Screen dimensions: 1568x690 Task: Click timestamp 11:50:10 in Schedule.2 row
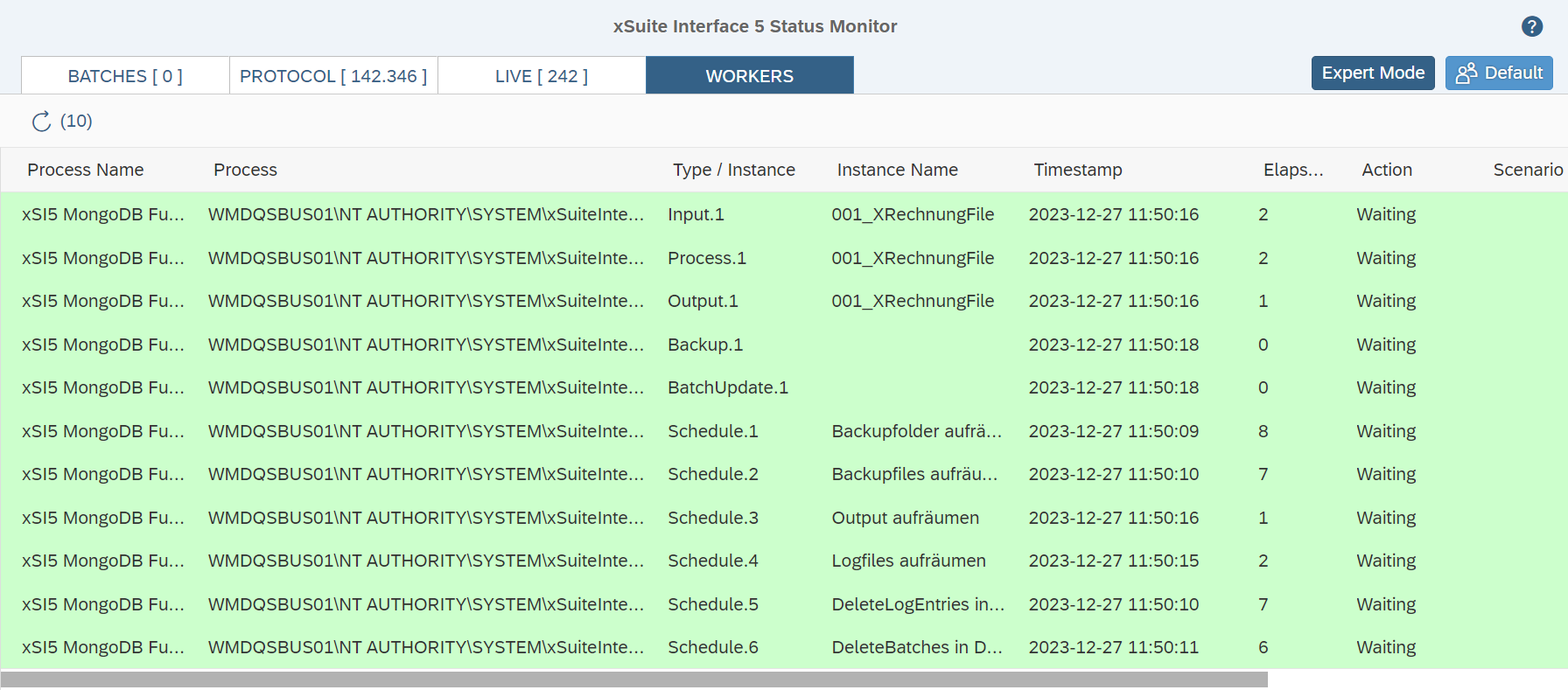1114,474
